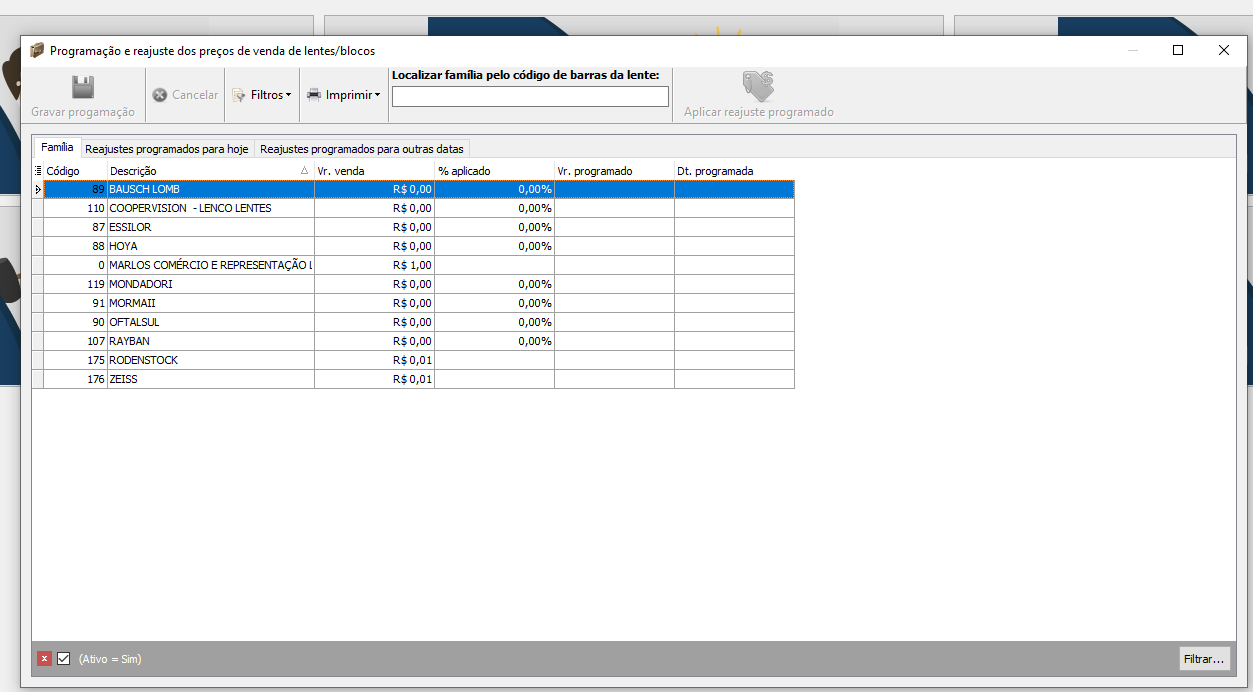Minimize the Programação e reajuste window

pos(1133,50)
